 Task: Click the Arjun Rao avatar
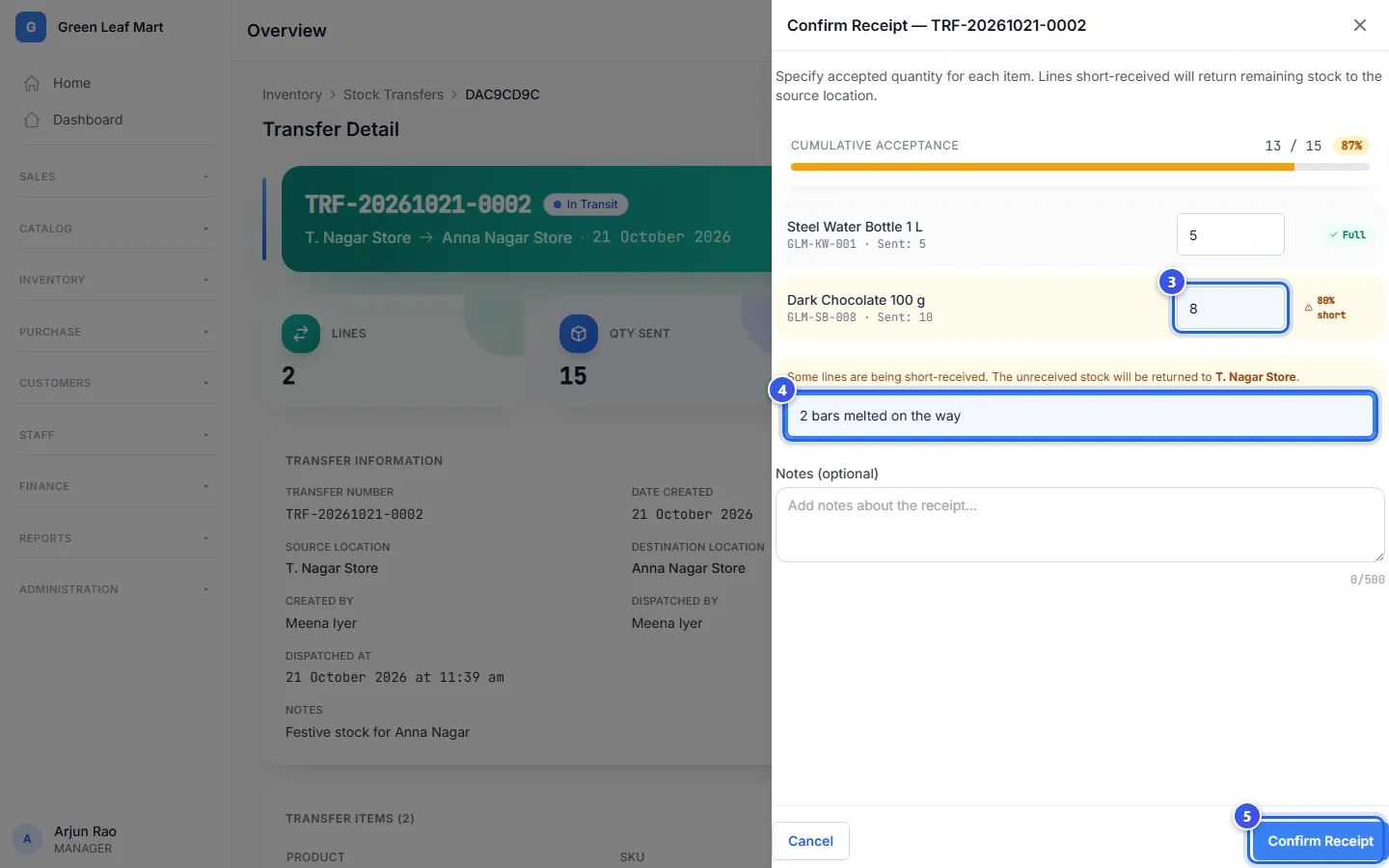pos(27,839)
